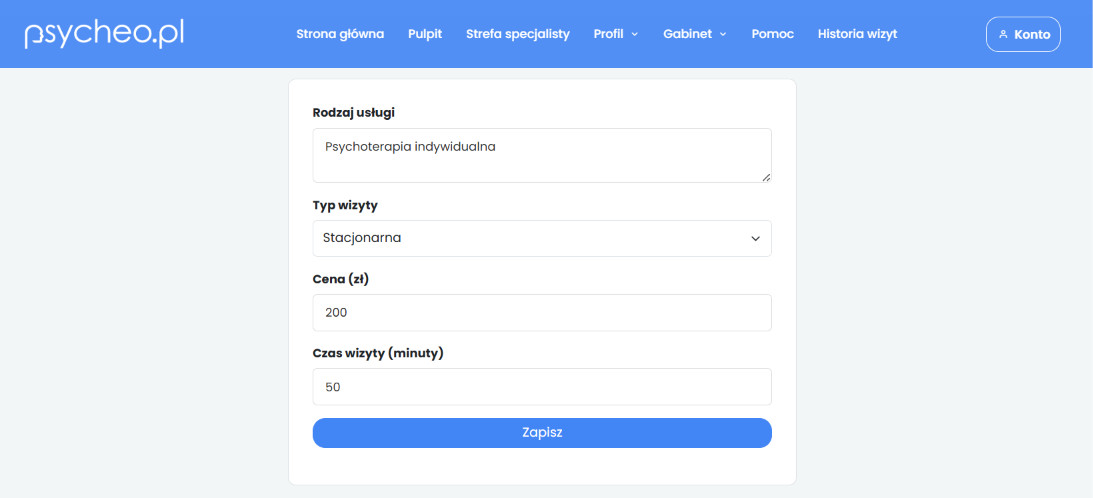
Task: Expand the Profil menu chevron
Action: pyautogui.click(x=634, y=34)
